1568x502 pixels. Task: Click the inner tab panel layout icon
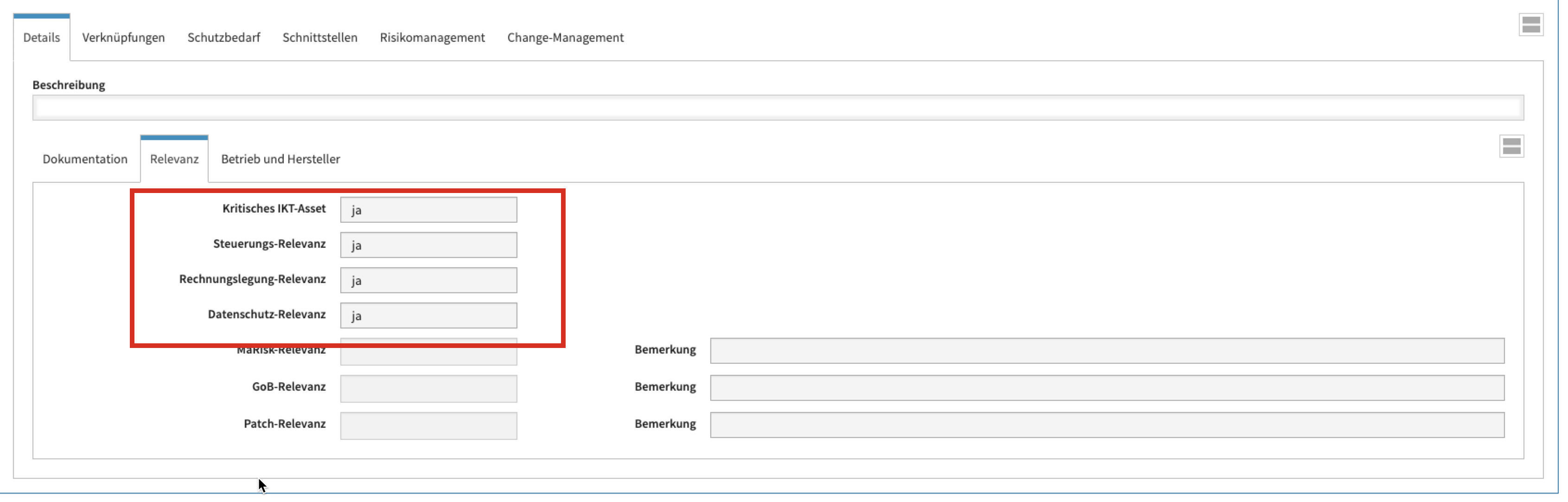coord(1511,146)
